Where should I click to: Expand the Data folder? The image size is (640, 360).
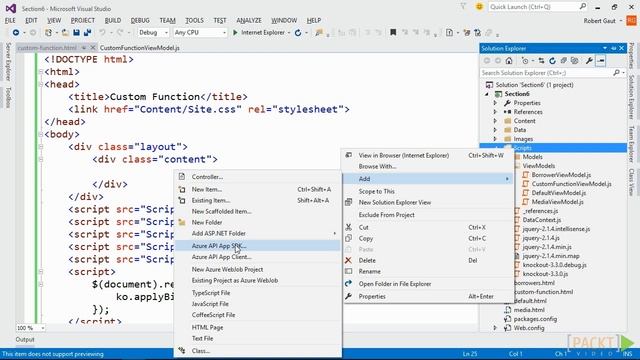(x=496, y=130)
